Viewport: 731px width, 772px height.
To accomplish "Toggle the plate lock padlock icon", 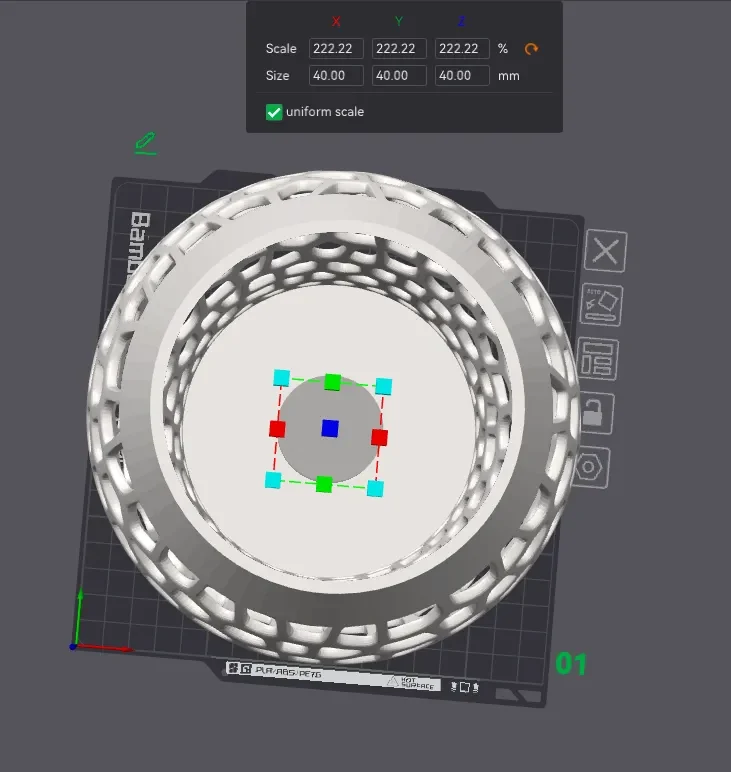I will [593, 413].
